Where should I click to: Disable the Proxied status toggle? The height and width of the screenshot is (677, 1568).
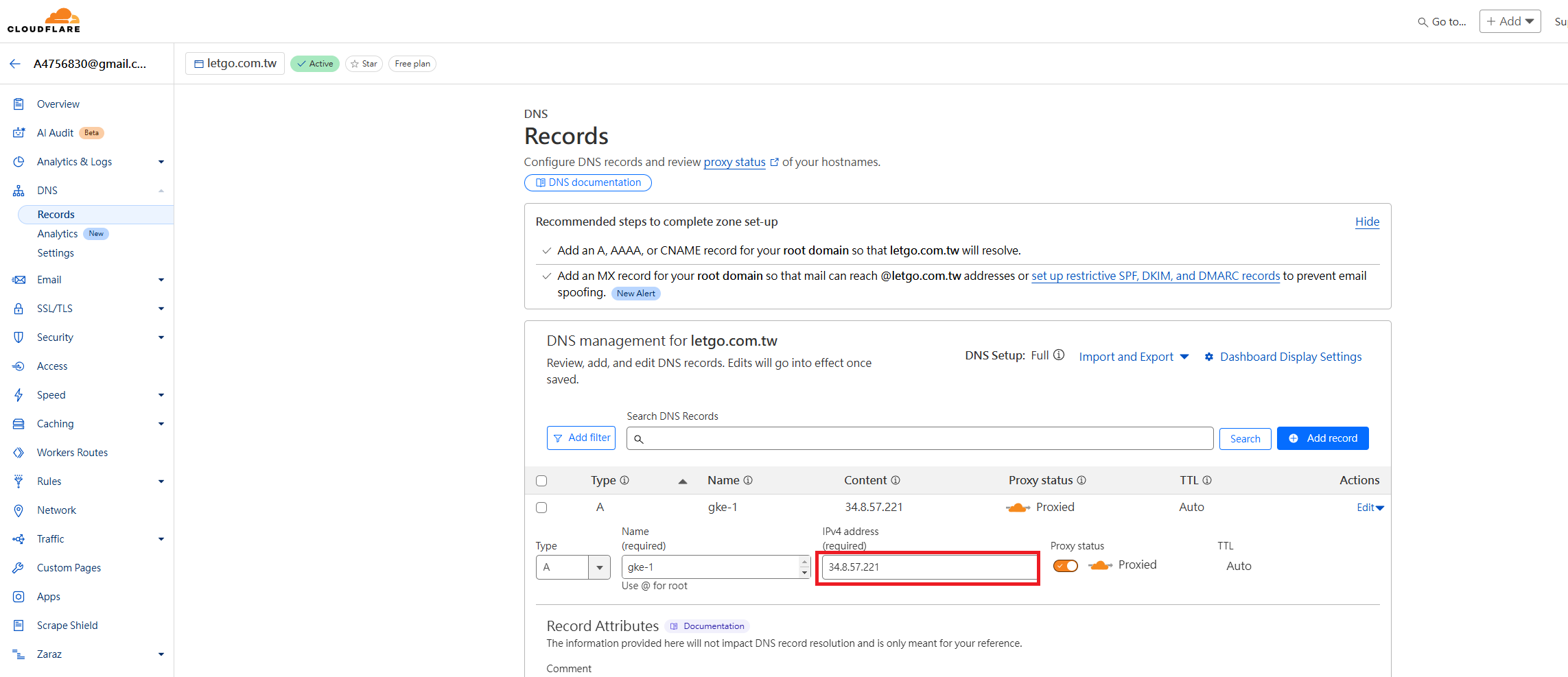tap(1065, 565)
